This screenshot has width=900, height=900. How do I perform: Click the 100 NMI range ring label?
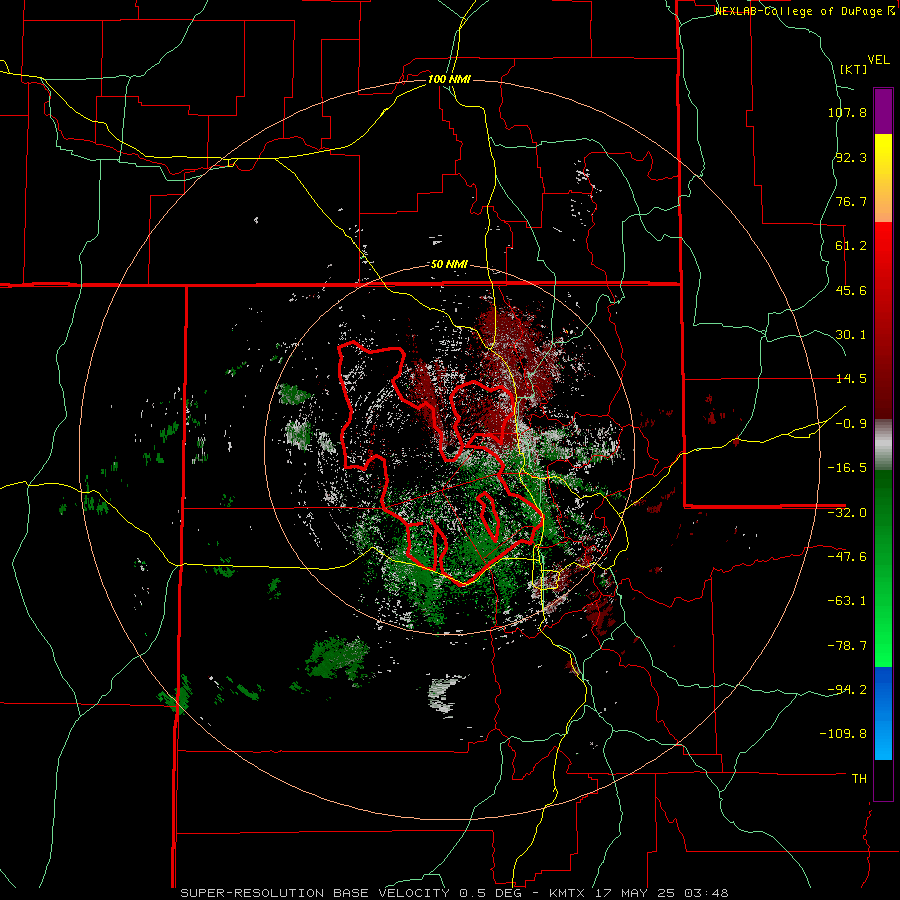pos(449,79)
